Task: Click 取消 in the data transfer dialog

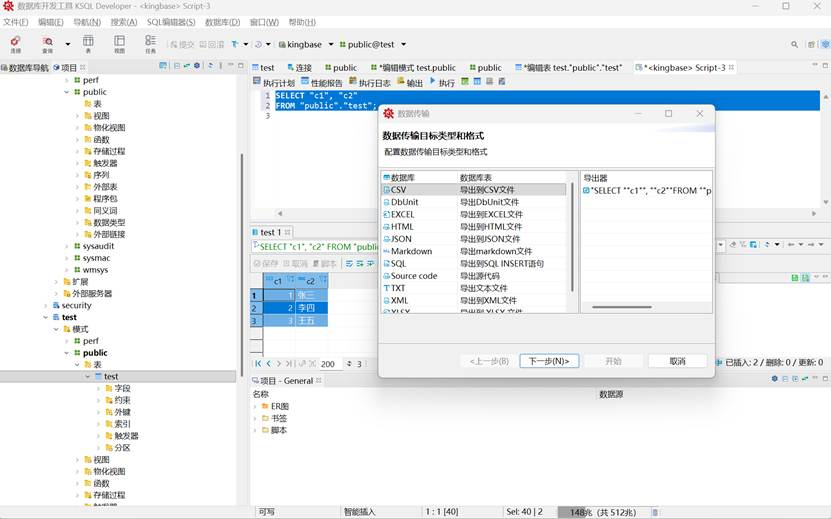Action: pos(677,361)
